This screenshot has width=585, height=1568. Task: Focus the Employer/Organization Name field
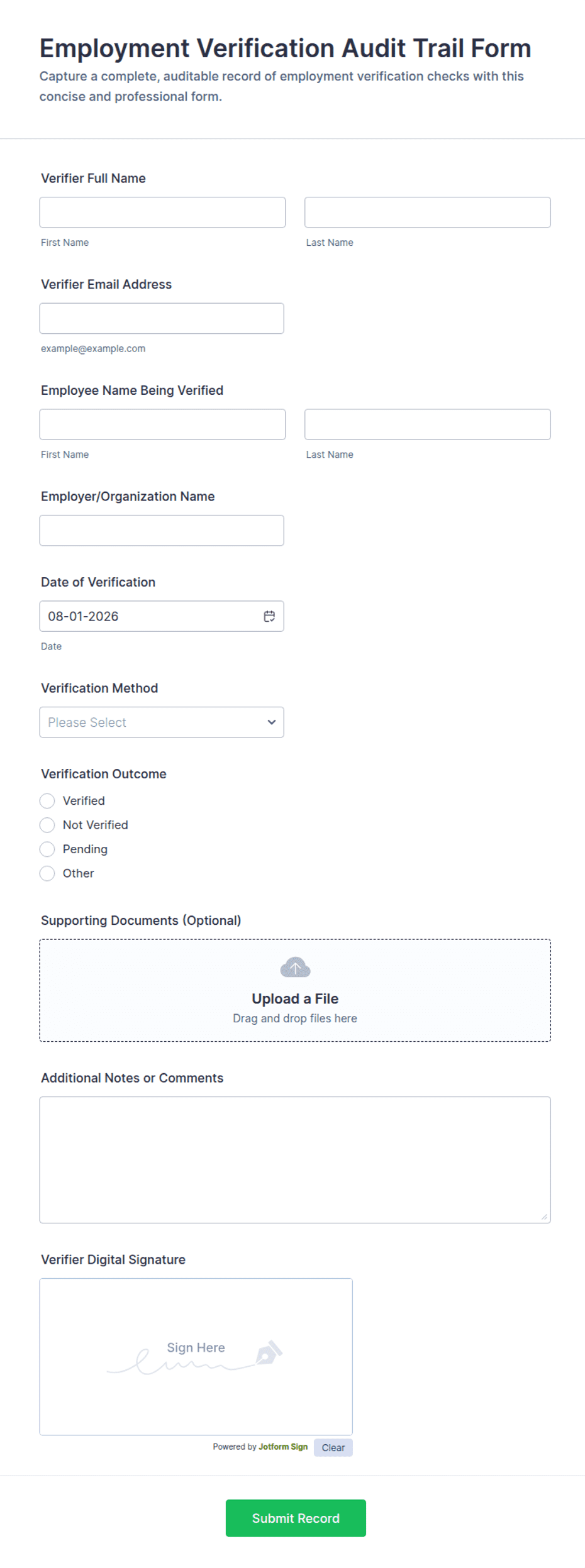pos(162,531)
